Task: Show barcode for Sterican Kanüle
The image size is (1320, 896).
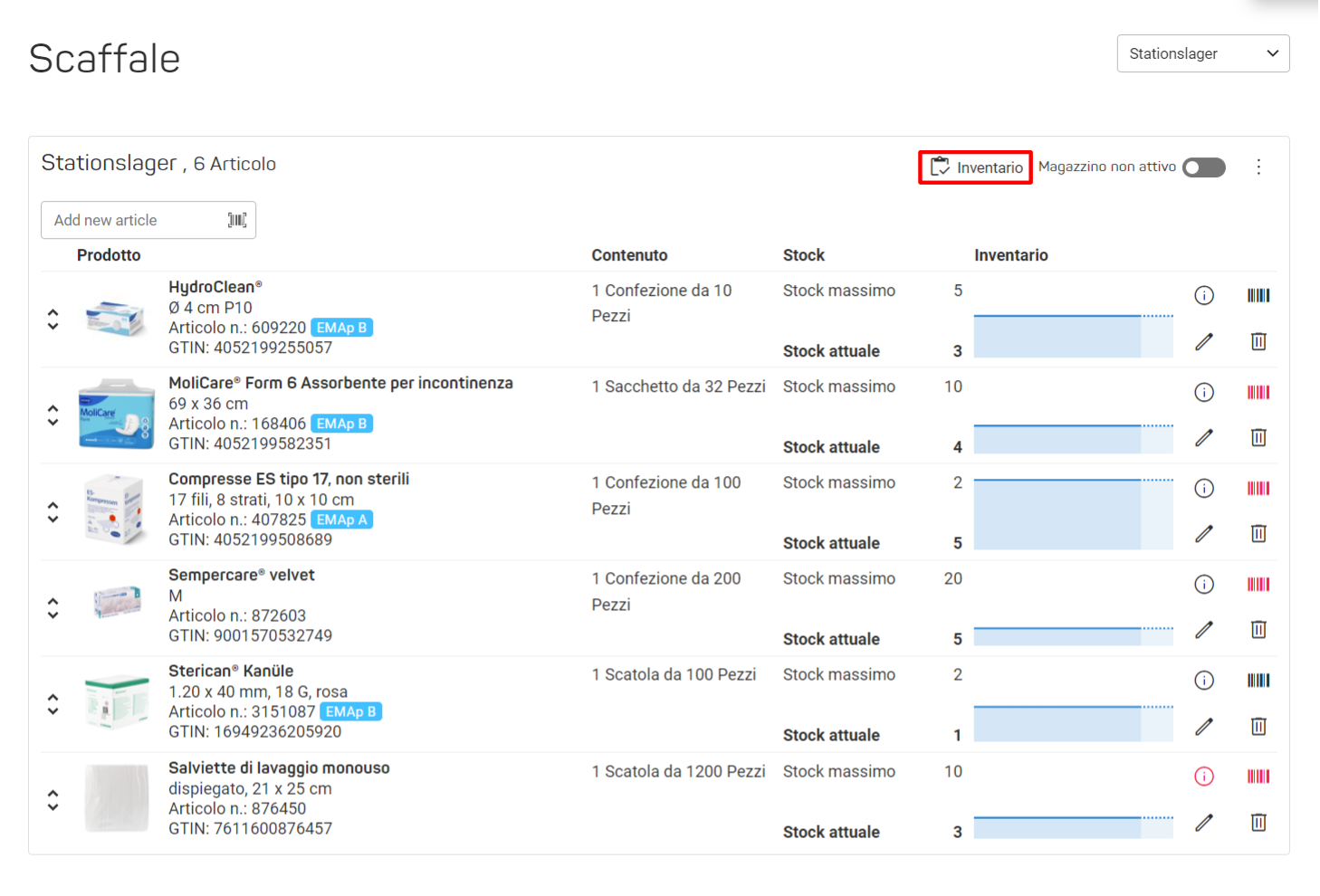Action: point(1258,680)
